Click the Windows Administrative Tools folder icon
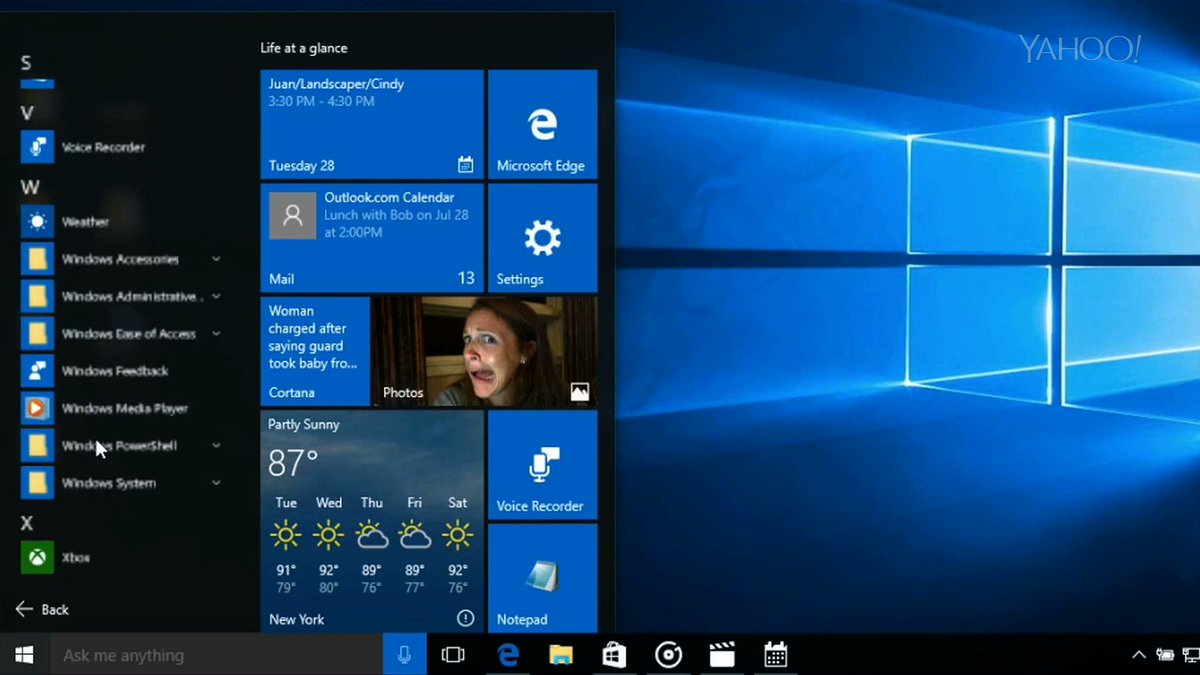This screenshot has width=1200, height=675. coord(37,296)
